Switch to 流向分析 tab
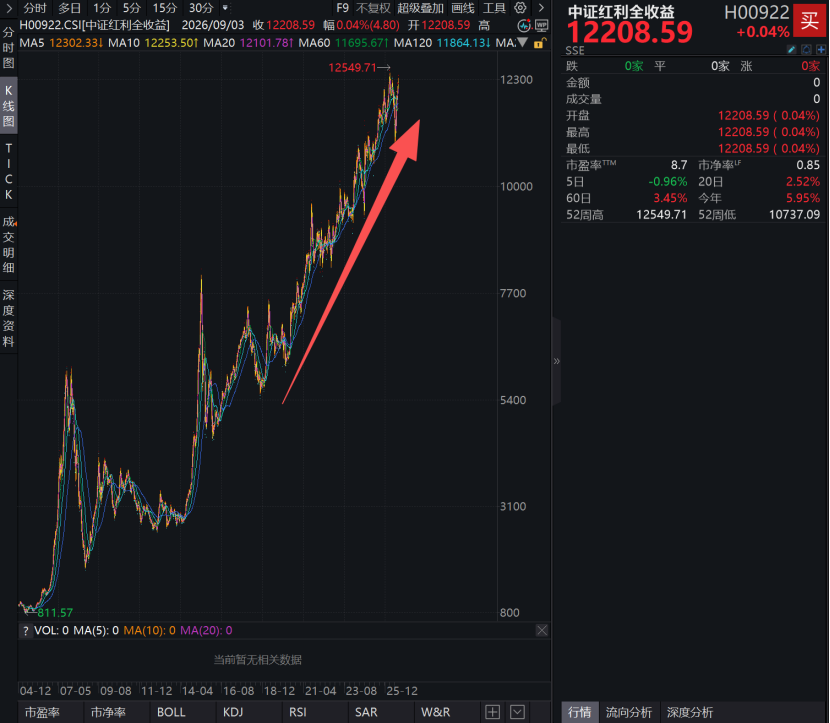This screenshot has width=830, height=723. point(629,712)
